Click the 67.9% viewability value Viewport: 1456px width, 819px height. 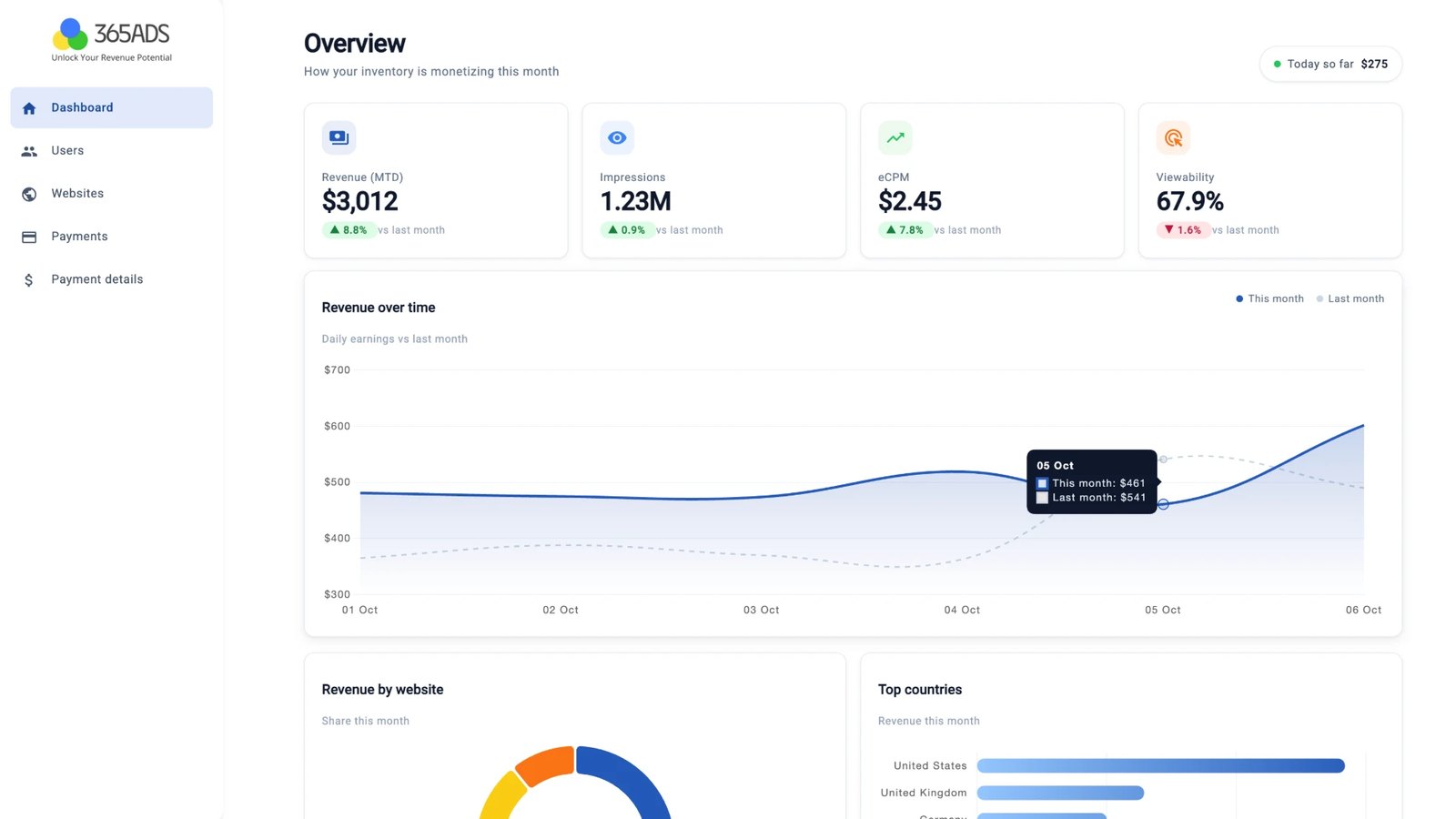tap(1190, 201)
